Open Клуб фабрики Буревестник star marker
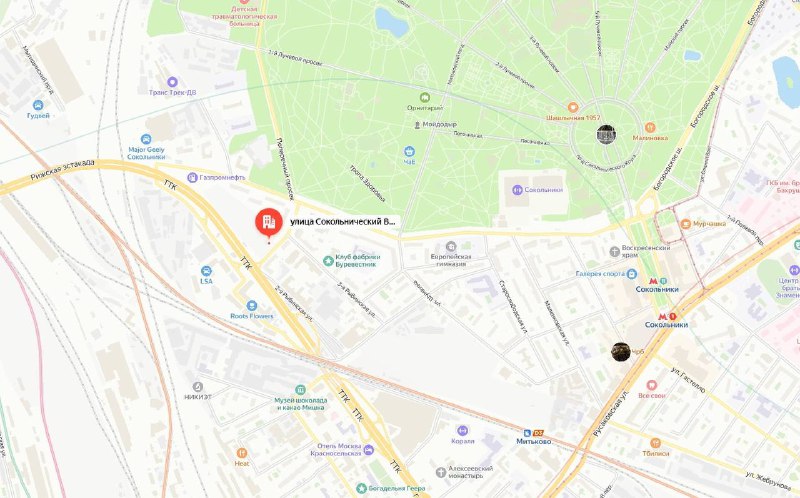 click(x=329, y=261)
